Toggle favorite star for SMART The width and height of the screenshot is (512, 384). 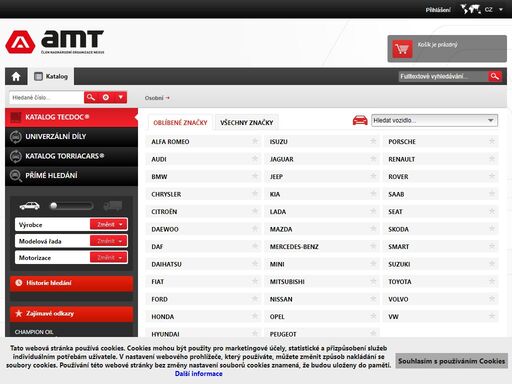coord(492,246)
